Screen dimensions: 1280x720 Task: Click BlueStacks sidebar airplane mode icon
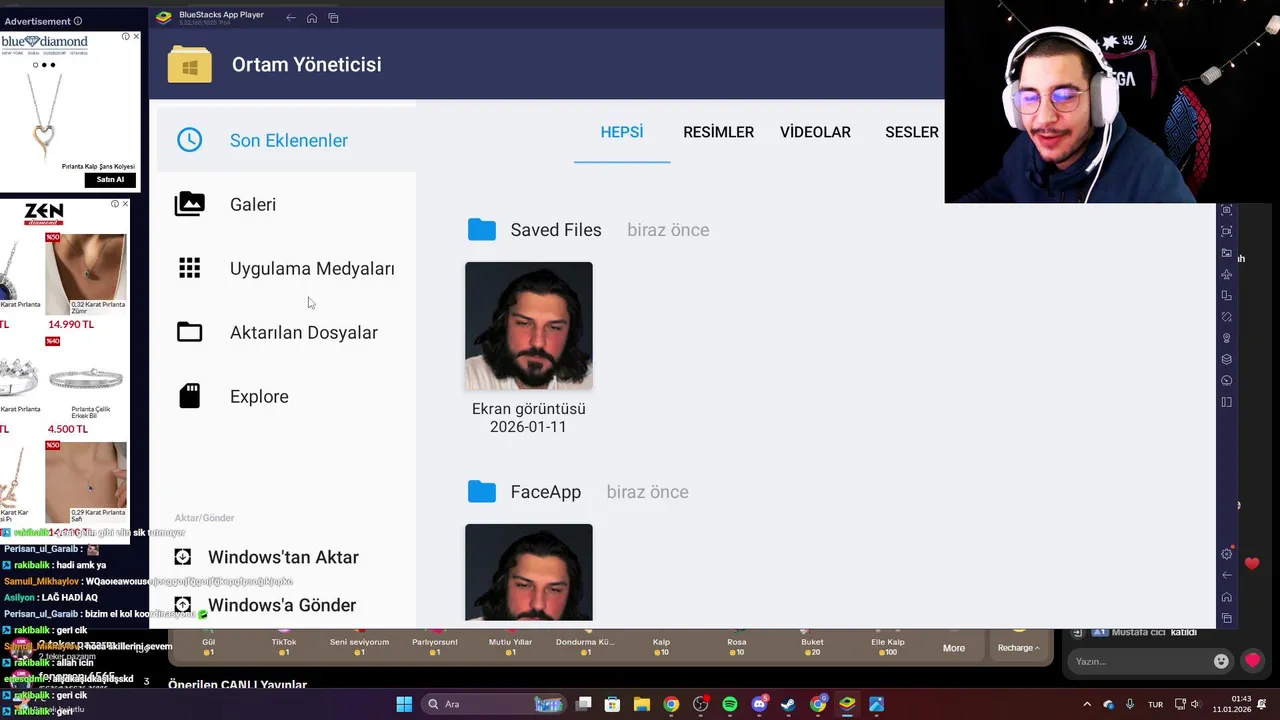[1227, 275]
